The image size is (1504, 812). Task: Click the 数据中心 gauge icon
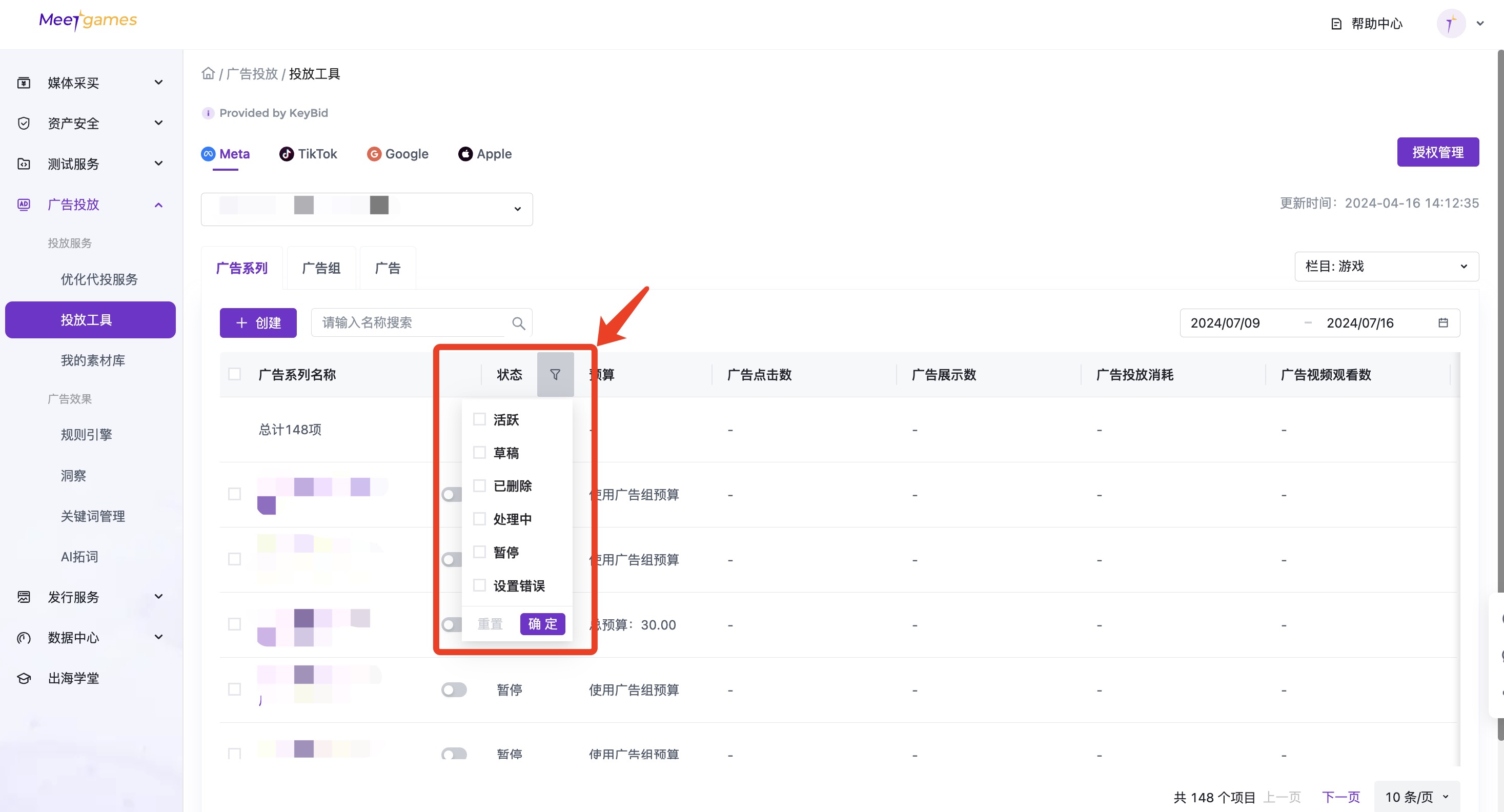(x=24, y=638)
